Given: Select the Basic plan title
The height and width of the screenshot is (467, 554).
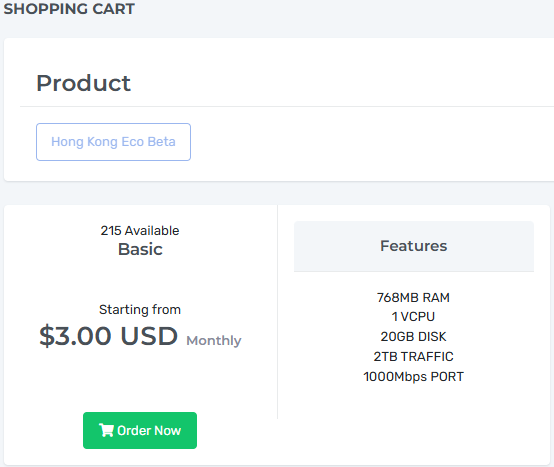Looking at the screenshot, I should coord(140,249).
